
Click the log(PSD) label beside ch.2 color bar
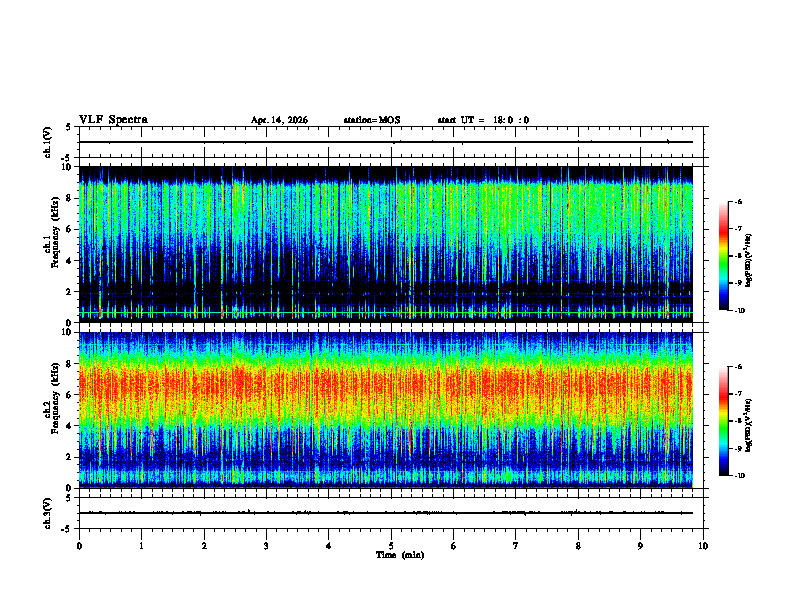point(748,426)
